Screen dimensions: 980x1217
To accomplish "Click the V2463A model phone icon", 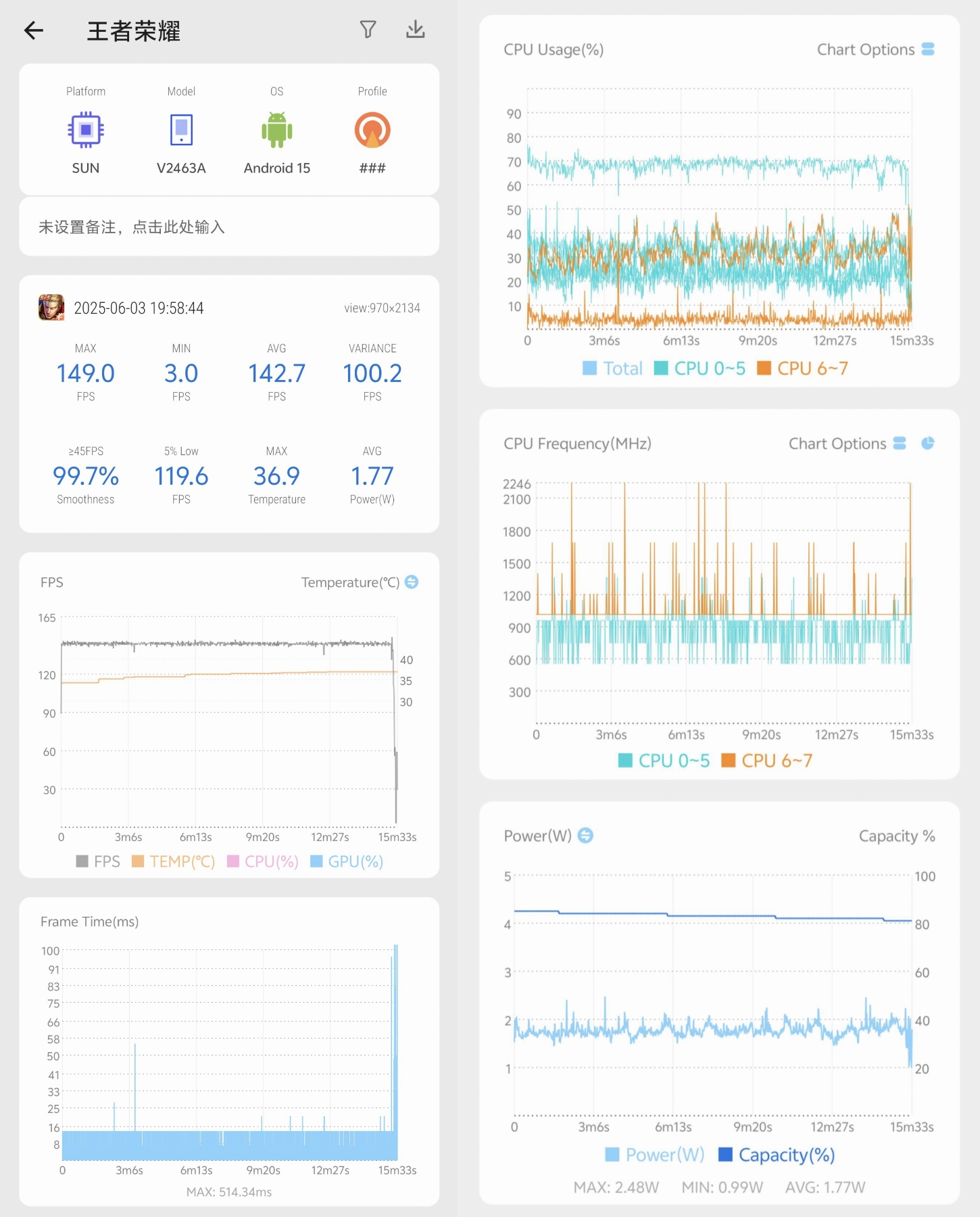I will pyautogui.click(x=181, y=130).
